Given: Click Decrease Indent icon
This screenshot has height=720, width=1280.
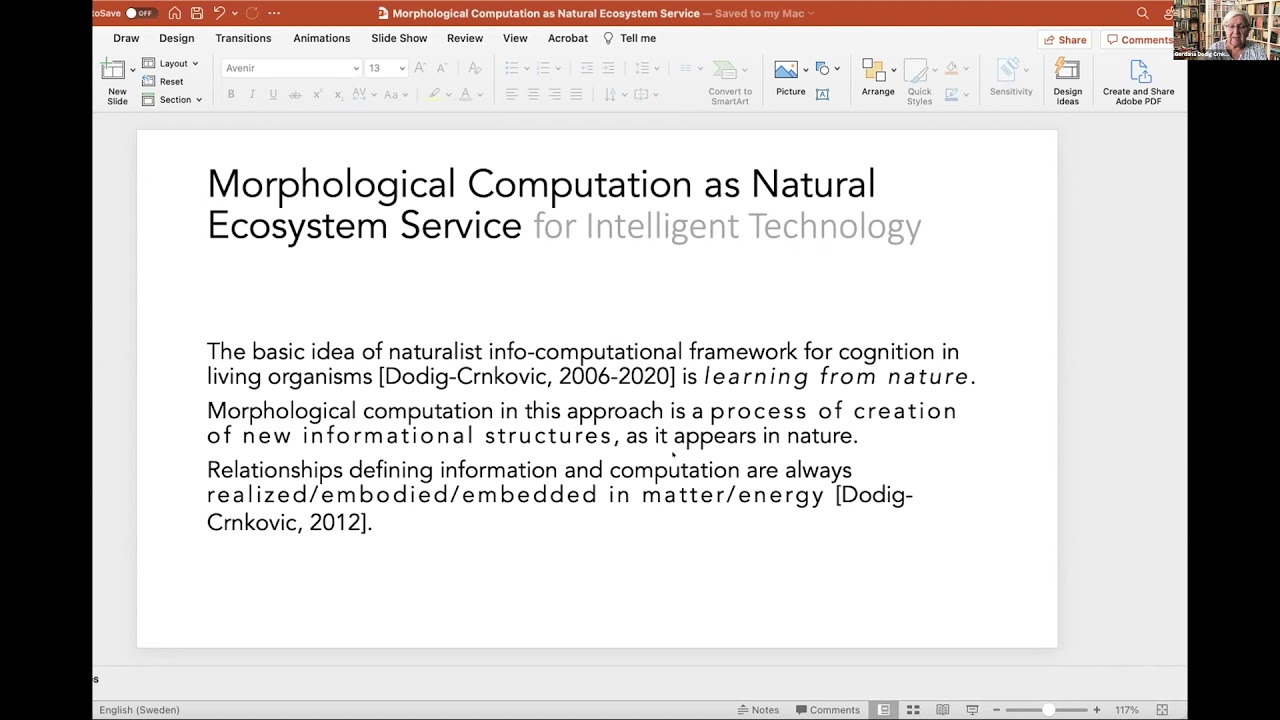Looking at the screenshot, I should (587, 68).
